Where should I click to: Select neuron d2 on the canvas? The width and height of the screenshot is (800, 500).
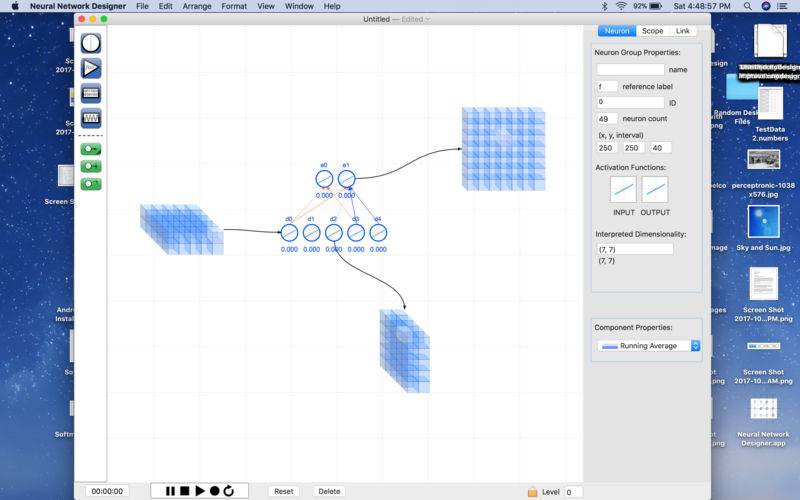334,233
